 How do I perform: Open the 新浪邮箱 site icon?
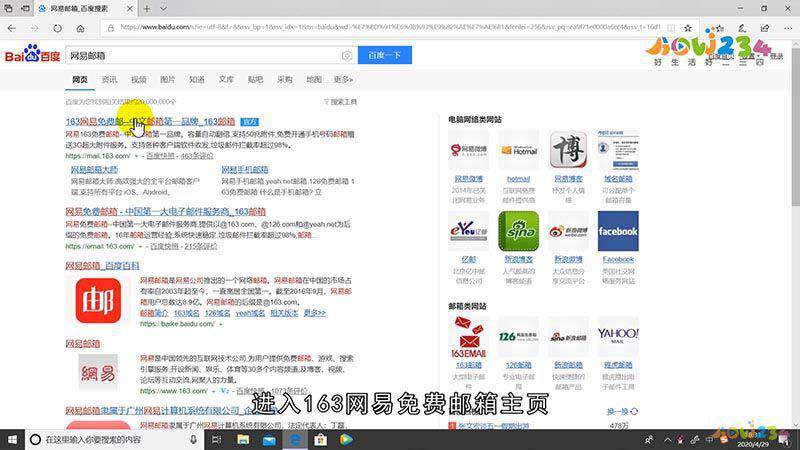coord(568,337)
